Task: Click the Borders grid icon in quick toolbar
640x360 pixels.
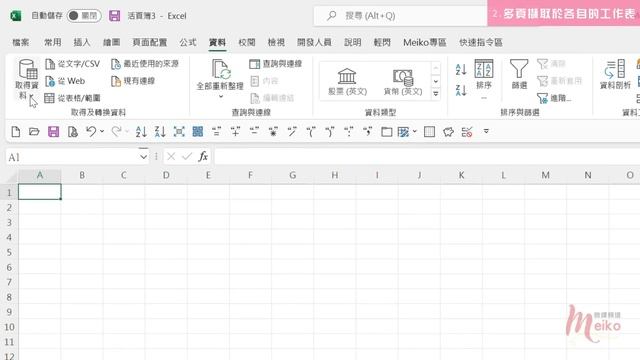Action: (x=429, y=132)
